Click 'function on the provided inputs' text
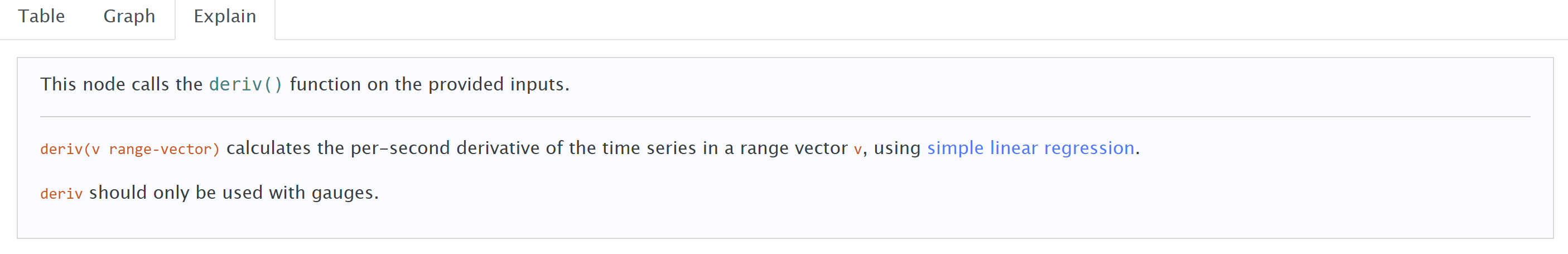Viewport: 1568px width, 254px height. (429, 84)
